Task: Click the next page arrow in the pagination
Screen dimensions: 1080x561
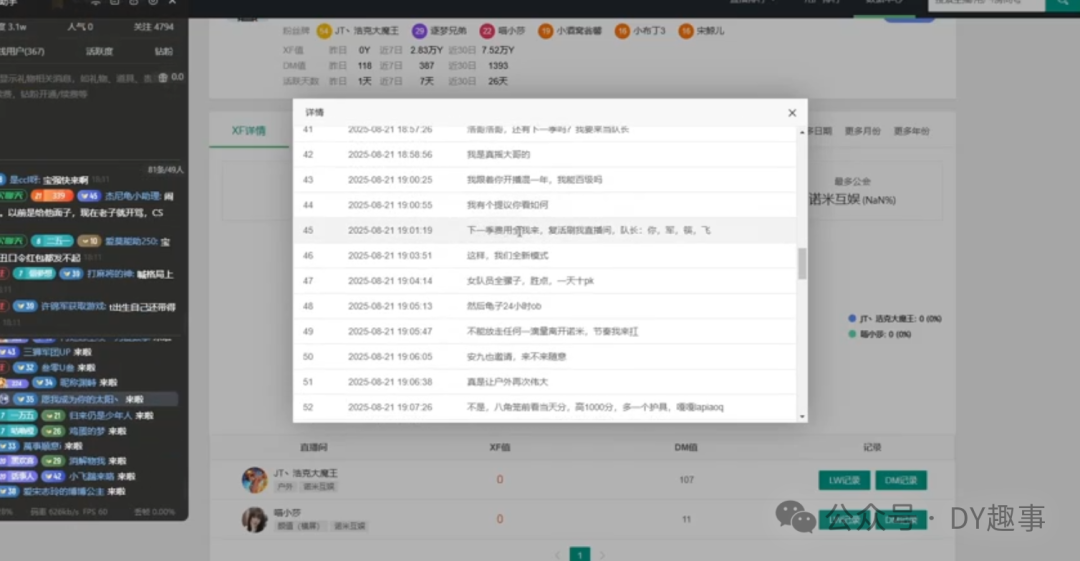Action: (x=602, y=555)
